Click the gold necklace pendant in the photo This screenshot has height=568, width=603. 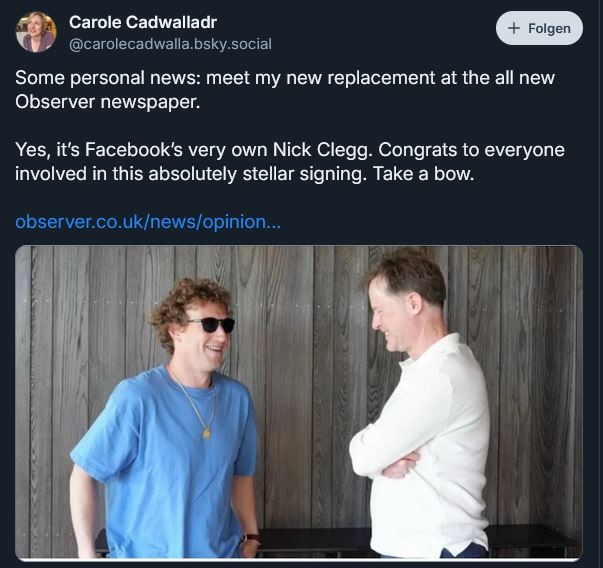(x=207, y=433)
